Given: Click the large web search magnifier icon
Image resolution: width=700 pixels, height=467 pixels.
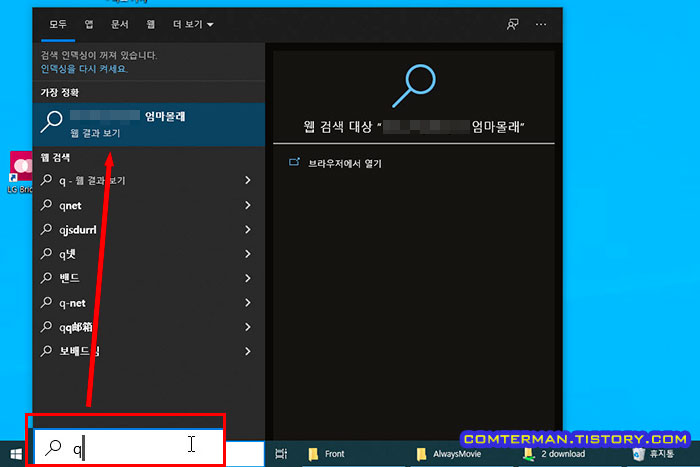Looking at the screenshot, I should 414,86.
